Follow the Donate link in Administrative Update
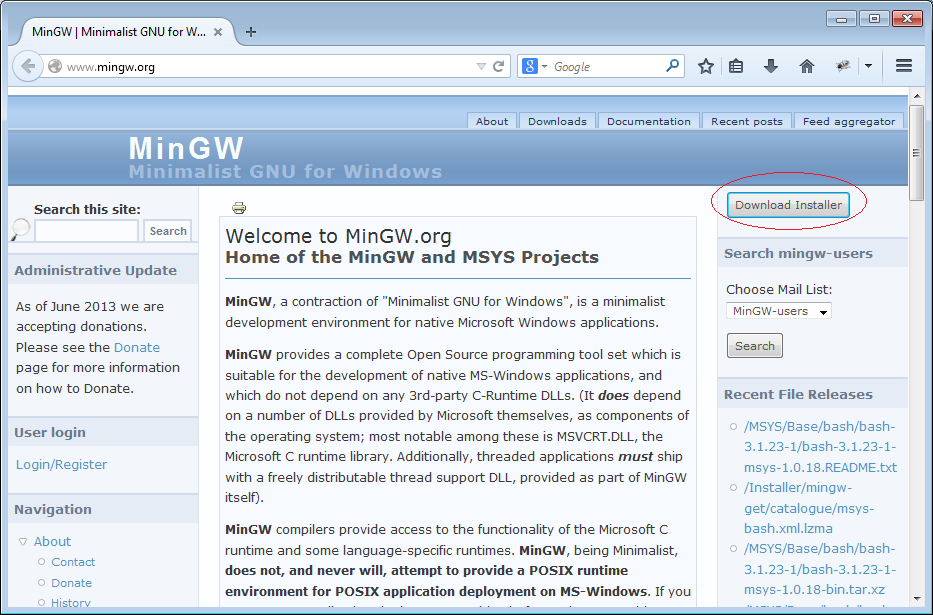Image resolution: width=933 pixels, height=615 pixels. pyautogui.click(x=137, y=347)
